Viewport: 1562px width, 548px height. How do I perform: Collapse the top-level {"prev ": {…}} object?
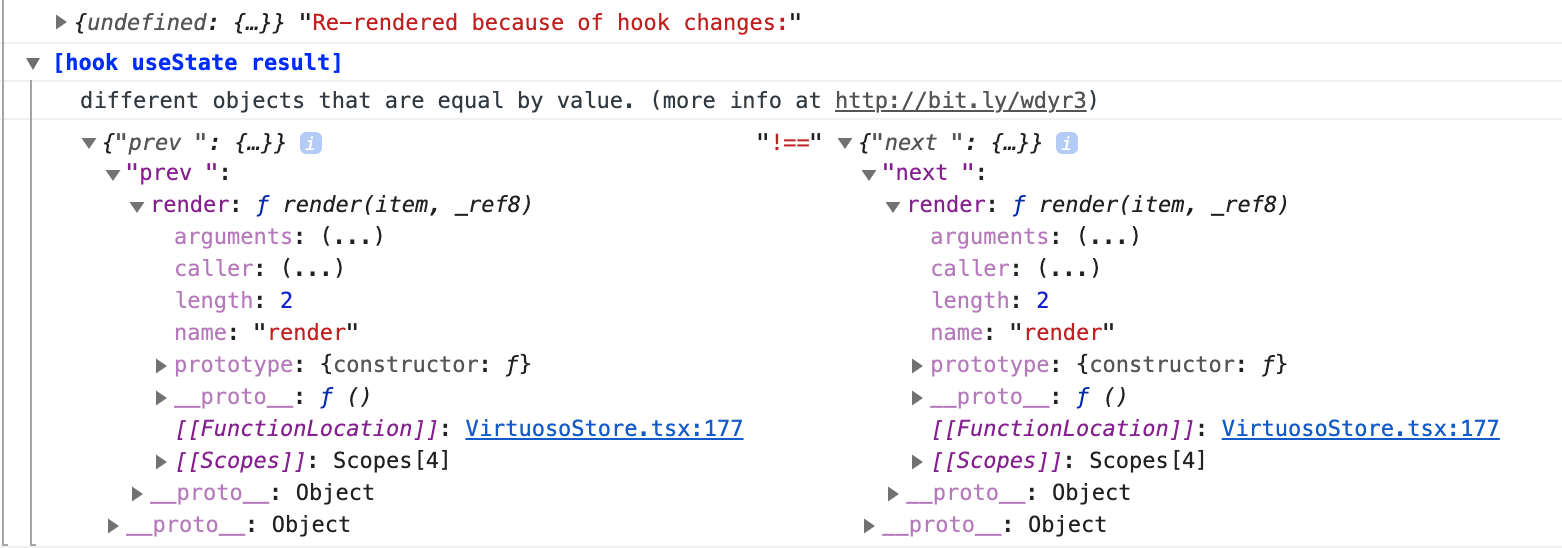[89, 143]
